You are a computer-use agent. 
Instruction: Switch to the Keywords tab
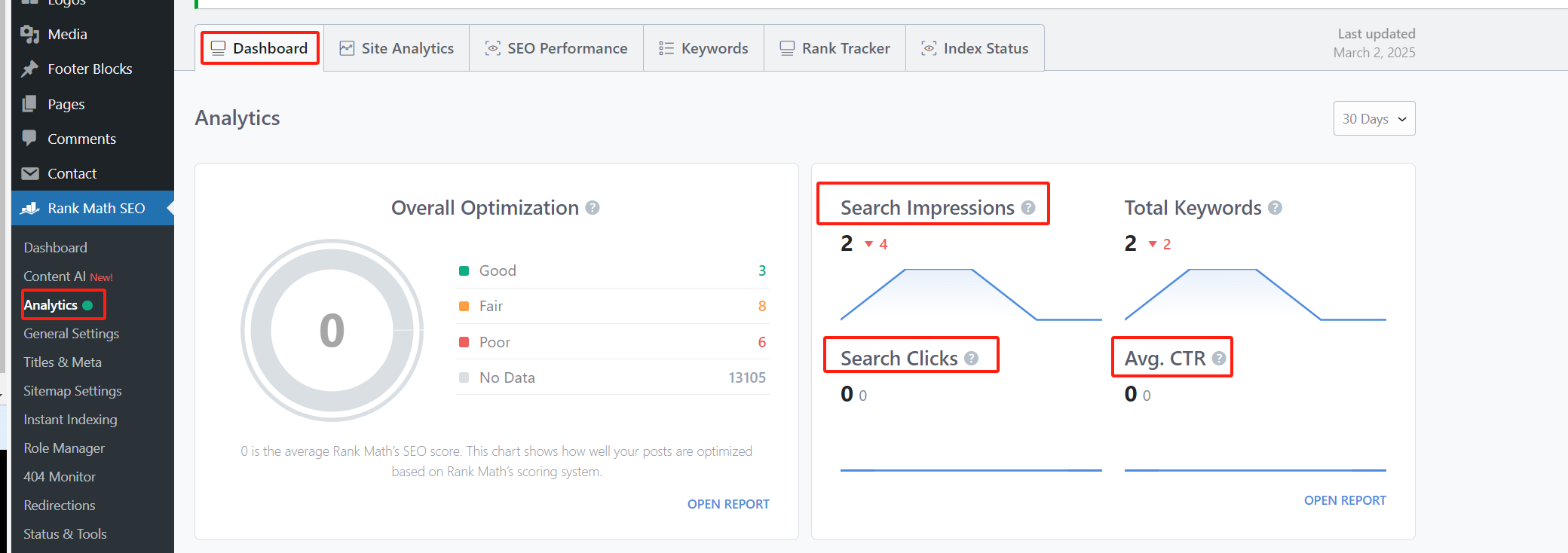click(703, 47)
